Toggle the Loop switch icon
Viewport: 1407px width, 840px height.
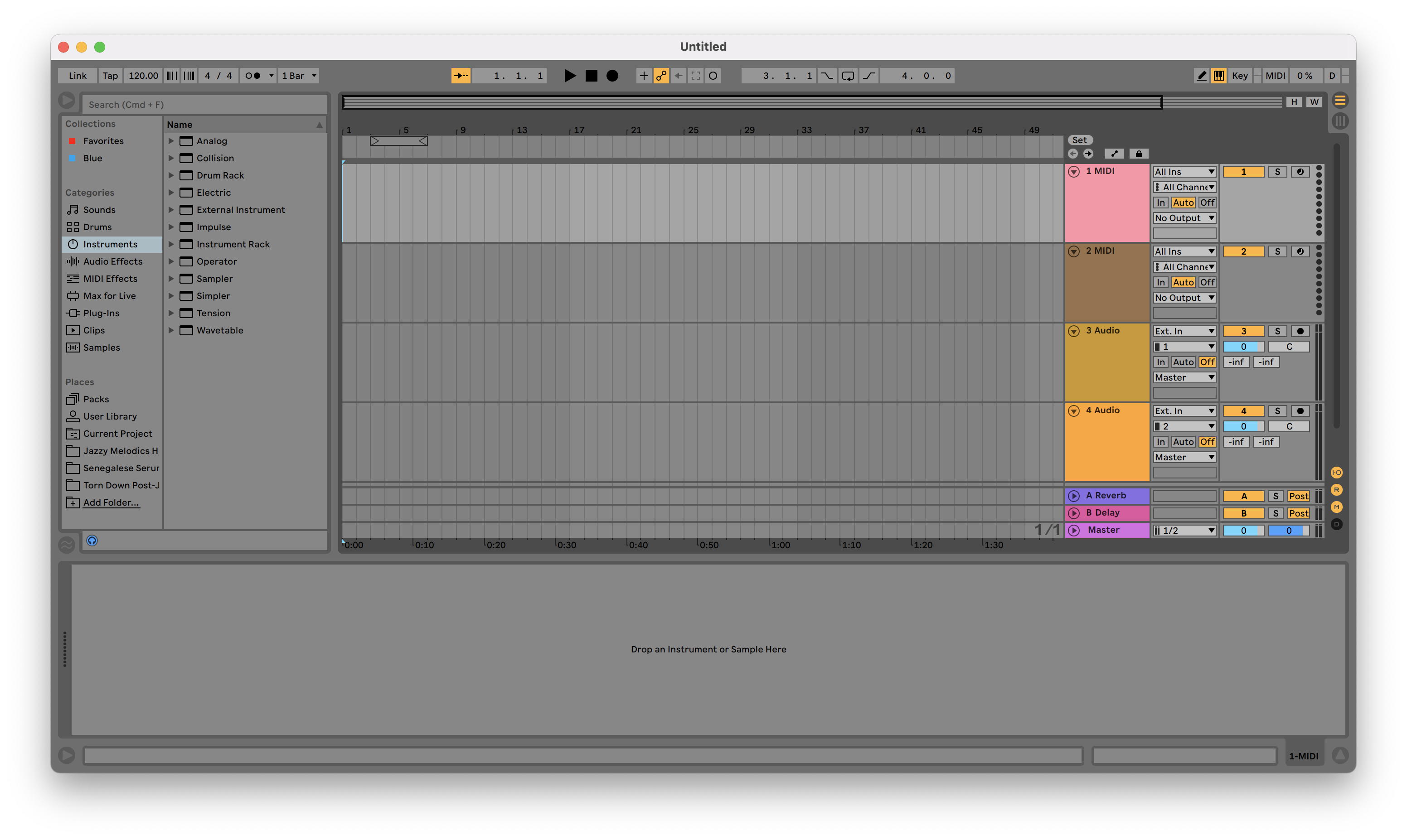click(x=848, y=76)
